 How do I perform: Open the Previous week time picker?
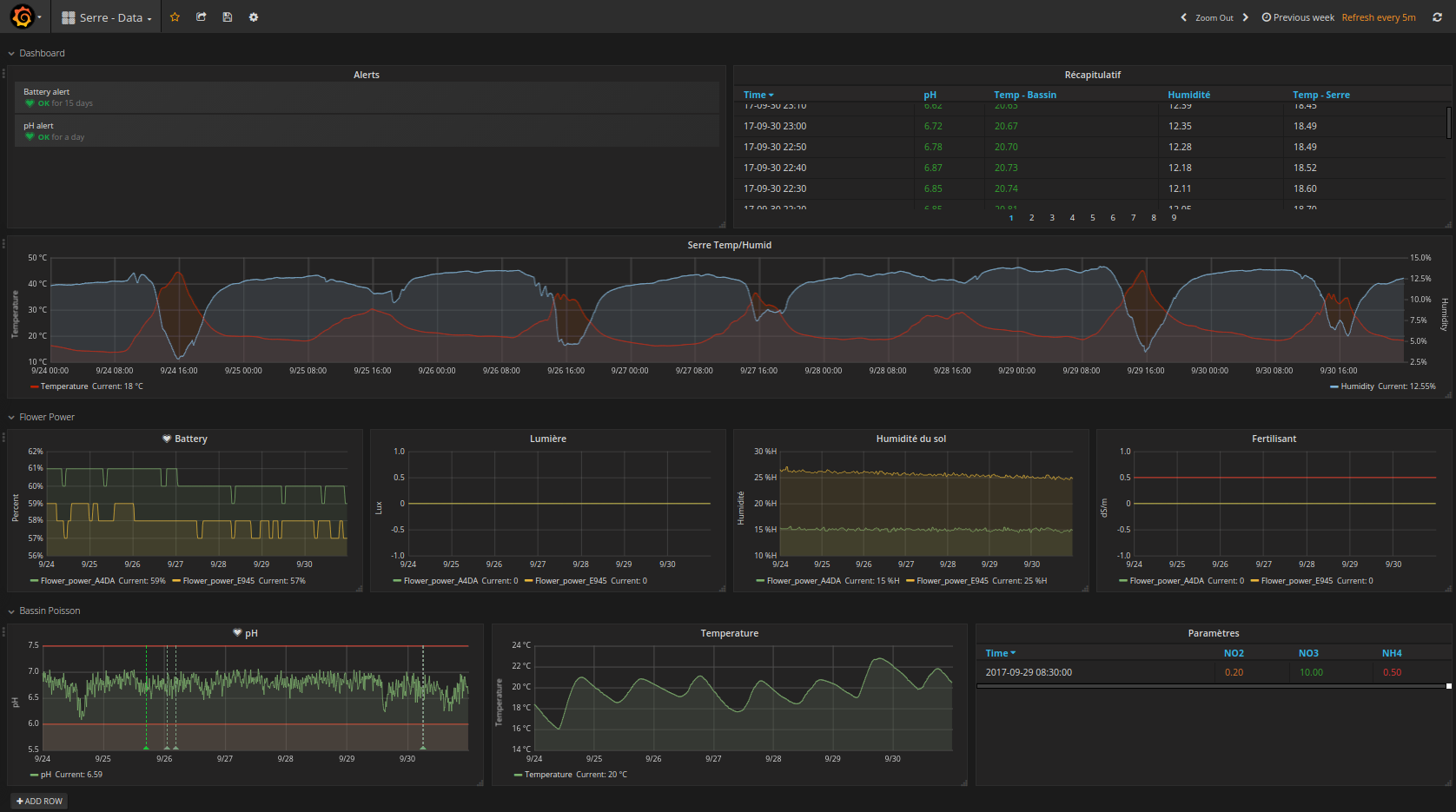pyautogui.click(x=1298, y=17)
